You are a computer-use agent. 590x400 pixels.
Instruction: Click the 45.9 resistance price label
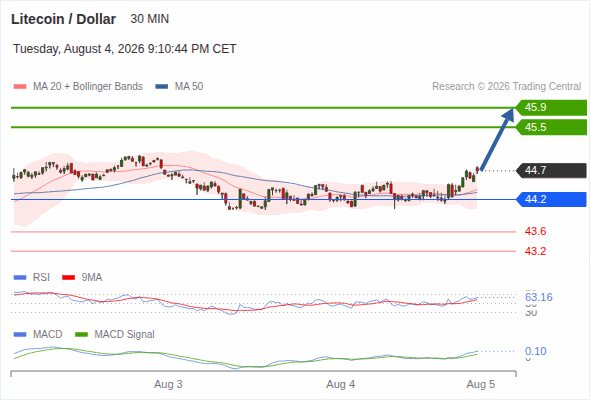(x=551, y=108)
